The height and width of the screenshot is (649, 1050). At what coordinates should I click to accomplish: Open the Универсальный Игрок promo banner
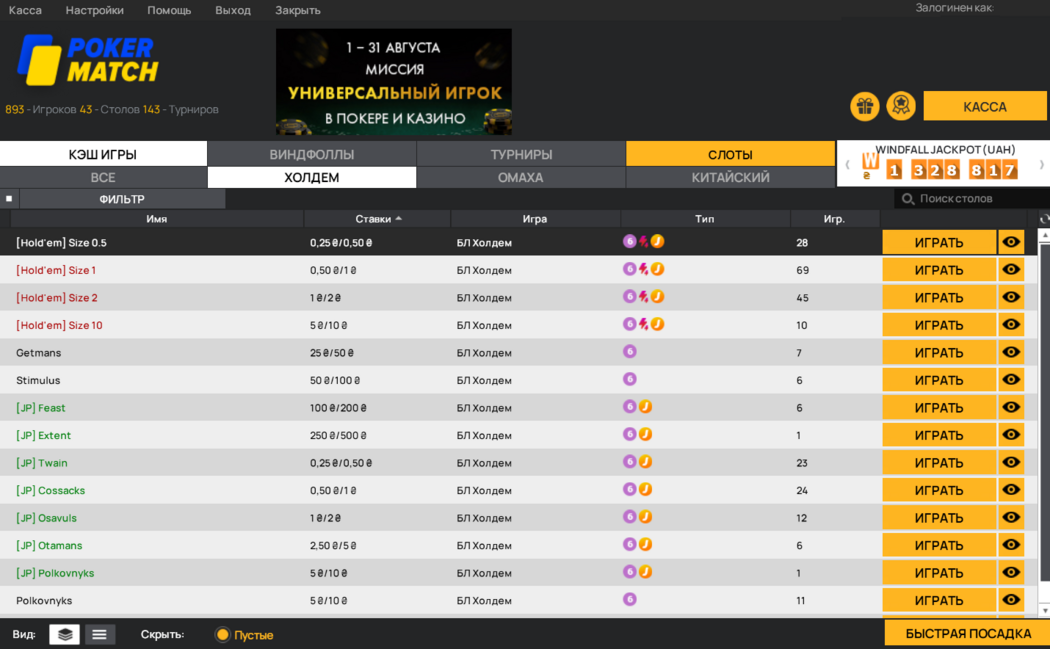393,81
